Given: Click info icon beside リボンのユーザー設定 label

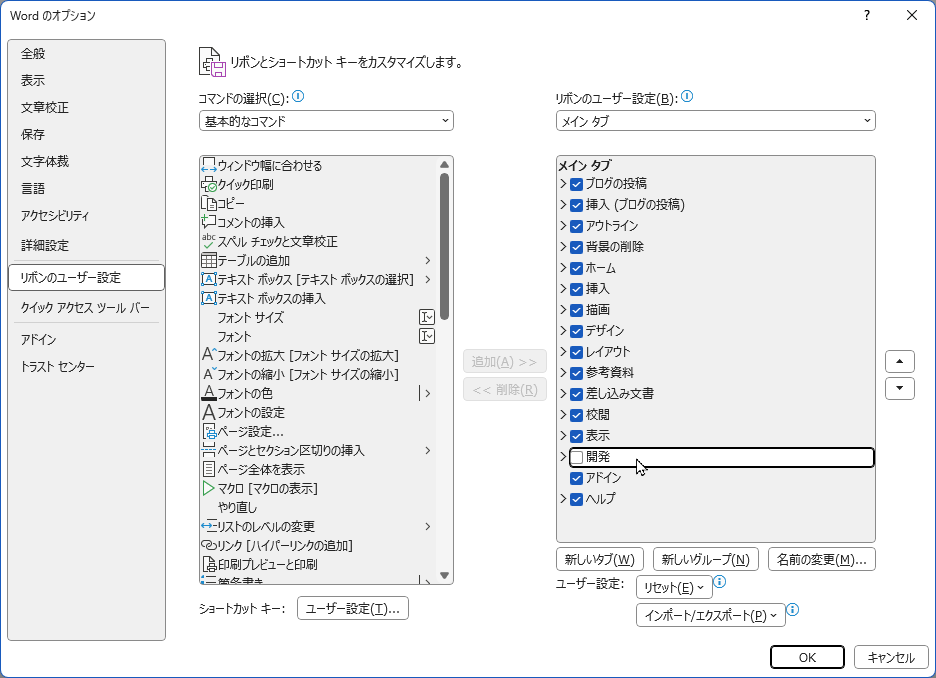Looking at the screenshot, I should tap(687, 96).
